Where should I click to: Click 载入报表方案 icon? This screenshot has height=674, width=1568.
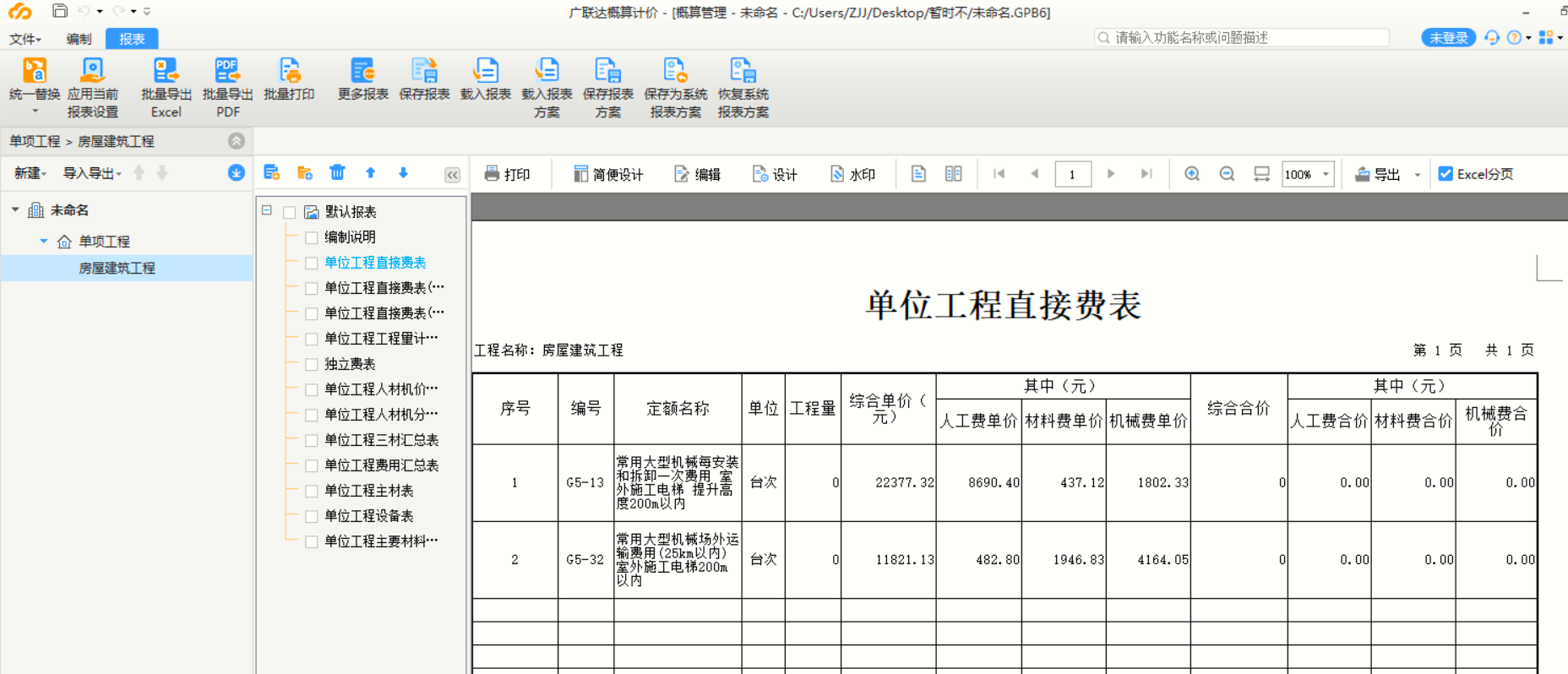tap(547, 71)
